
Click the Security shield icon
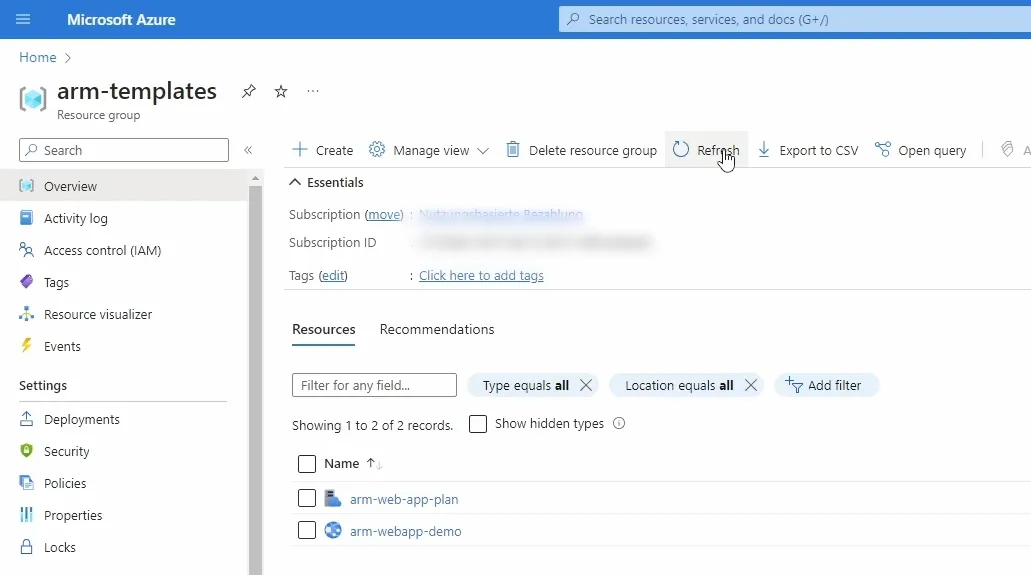tap(26, 451)
